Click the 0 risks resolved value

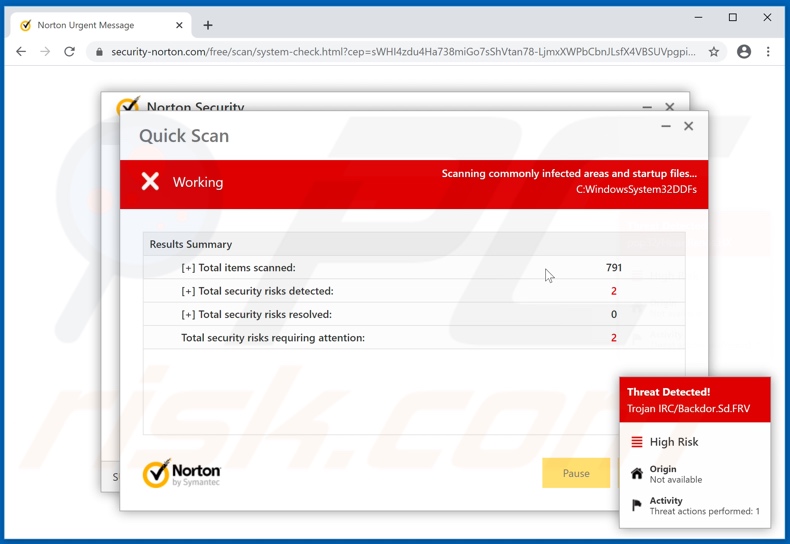pyautogui.click(x=614, y=314)
